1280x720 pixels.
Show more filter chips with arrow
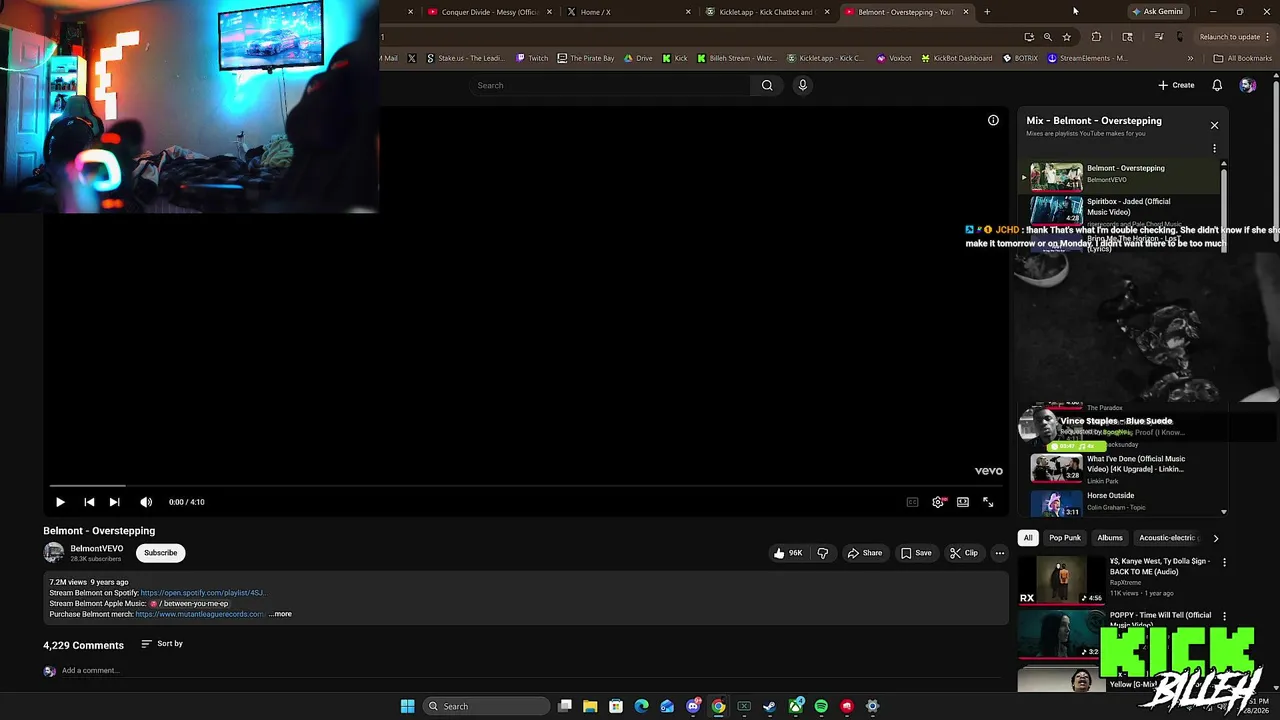pyautogui.click(x=1216, y=538)
